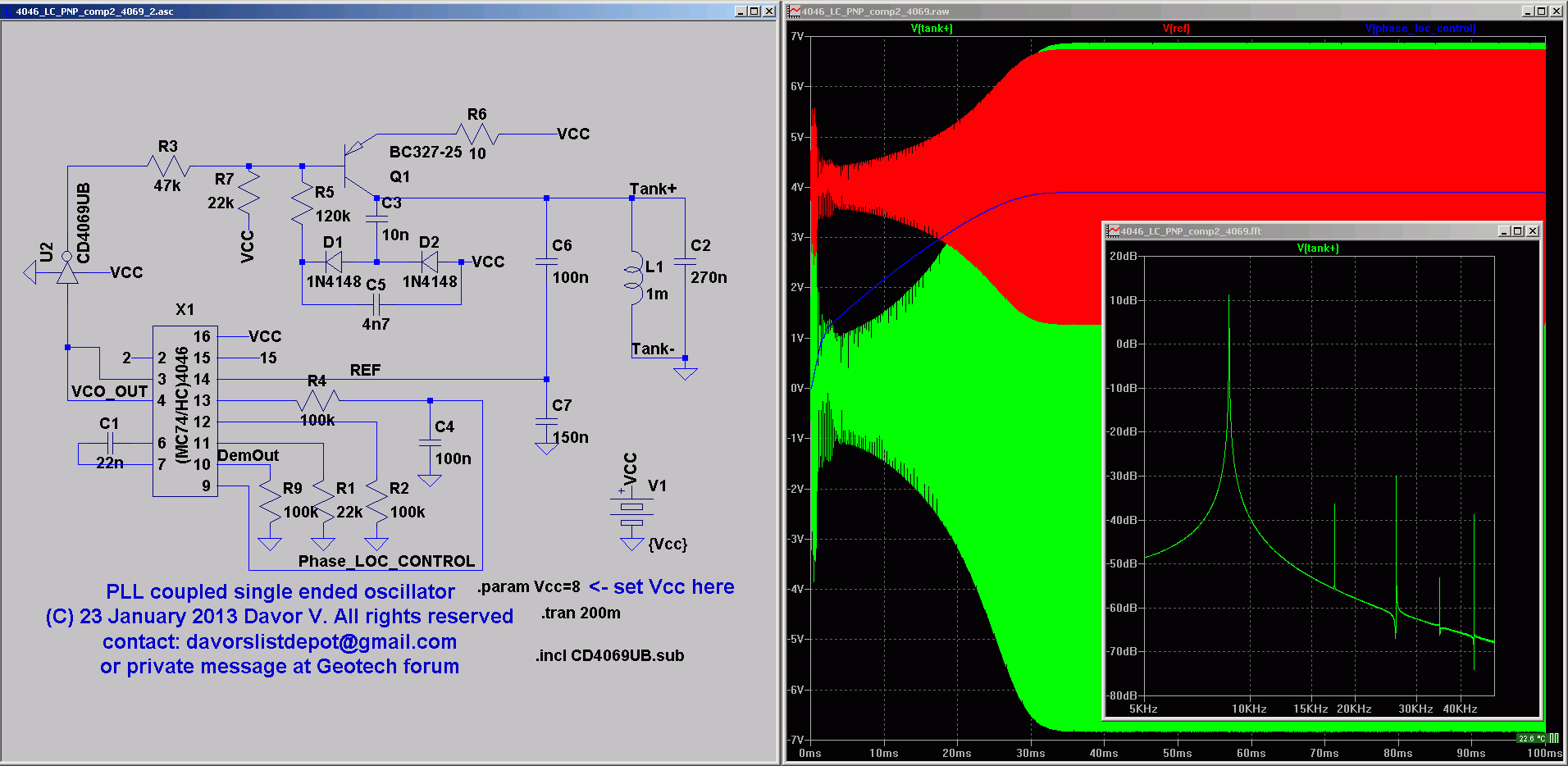The image size is (1568, 766).
Task: Select resistor R4 100k symbol
Action: tap(317, 400)
